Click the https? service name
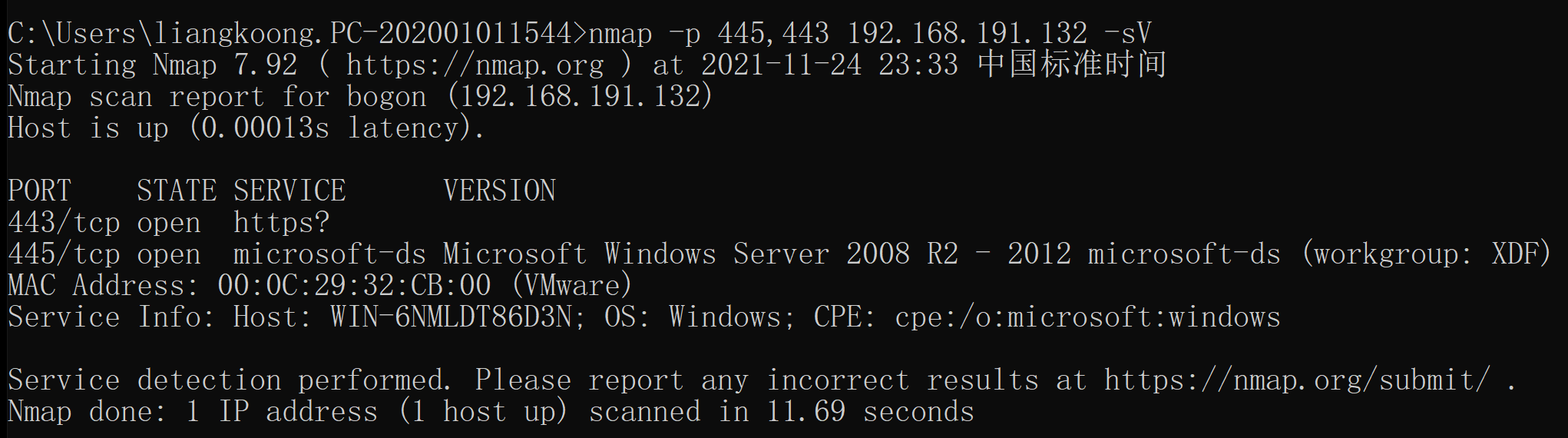Screen dimensions: 1568x438 [282, 223]
